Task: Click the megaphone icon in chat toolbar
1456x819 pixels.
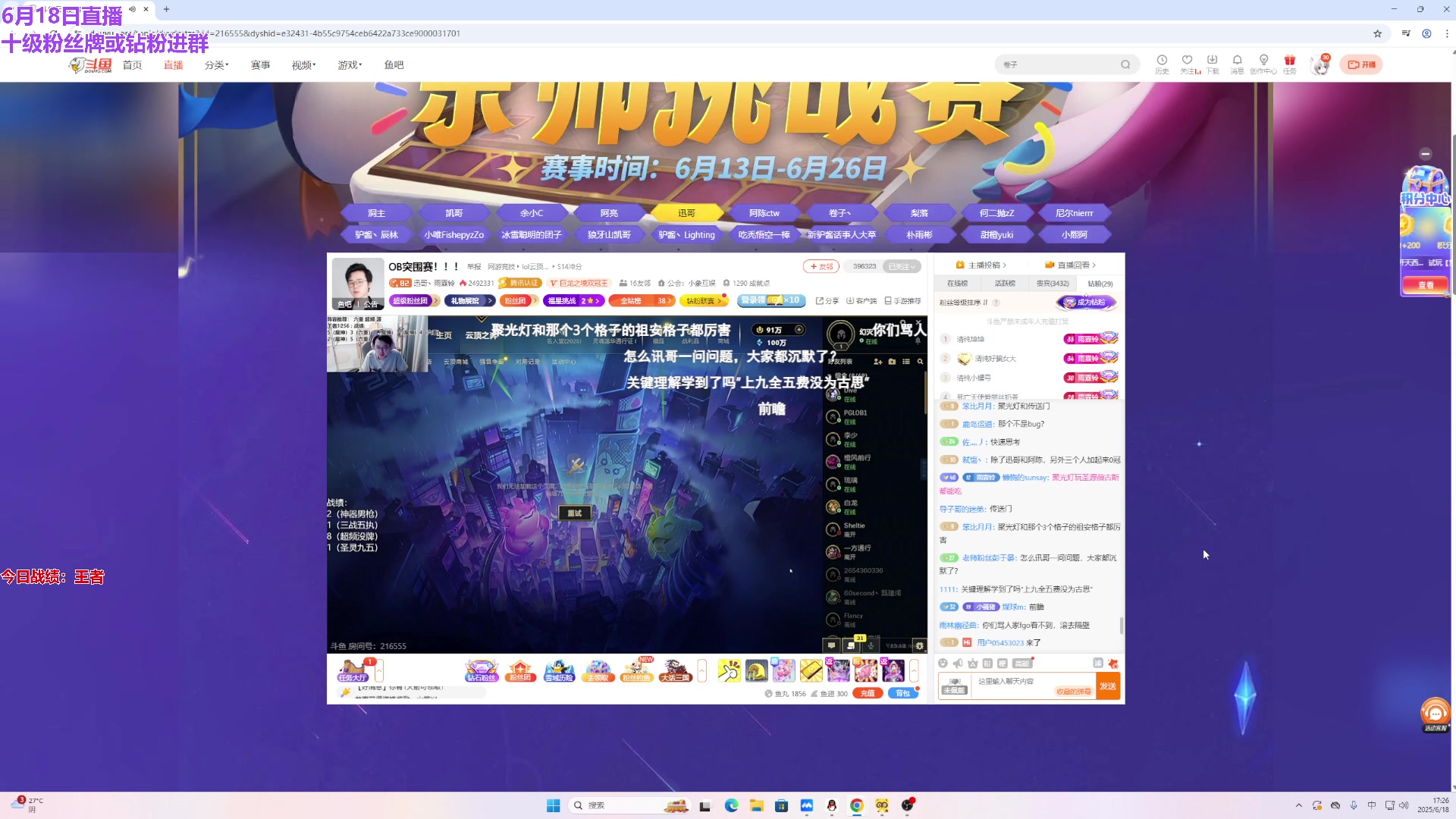Action: click(x=958, y=664)
